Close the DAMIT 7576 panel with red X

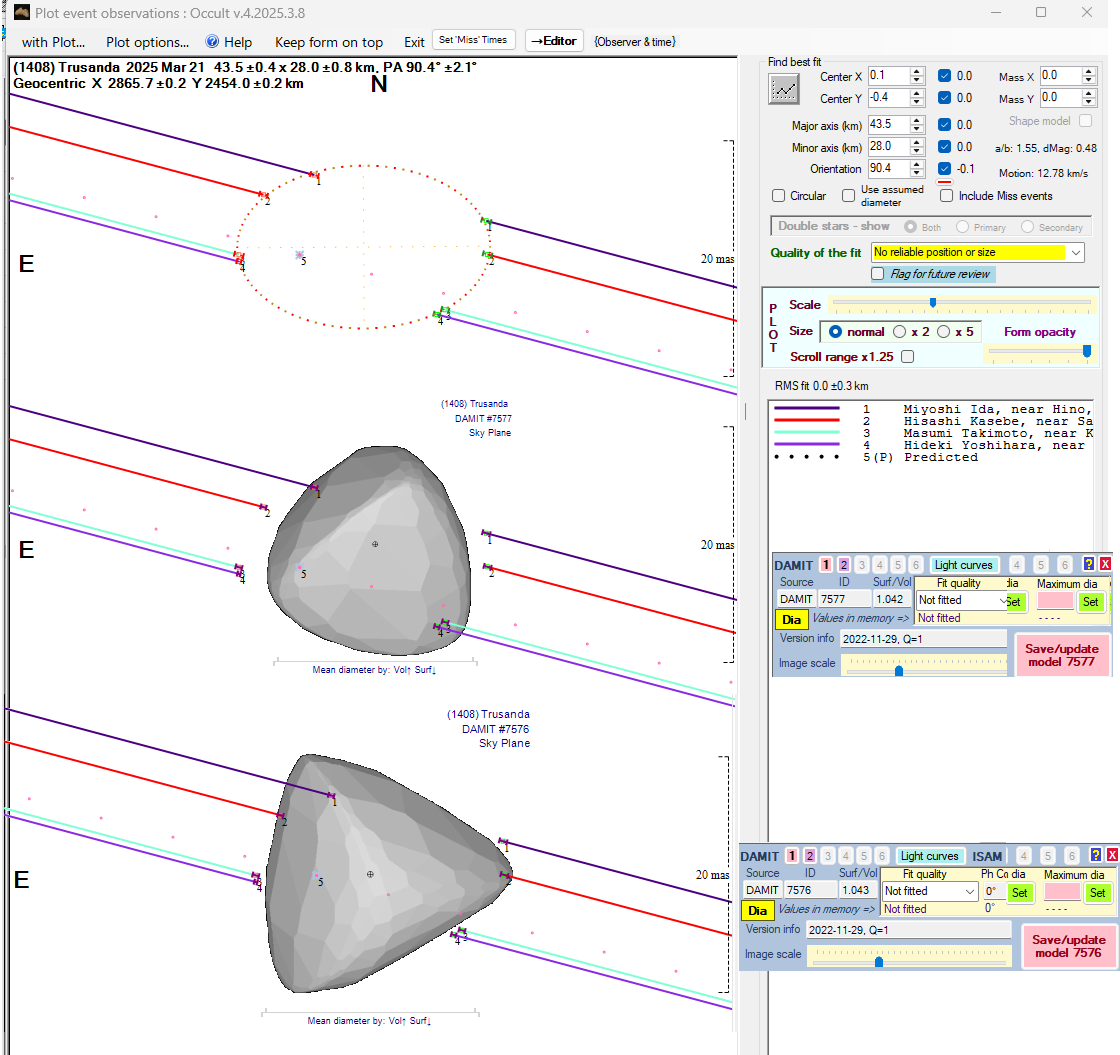click(x=1112, y=855)
